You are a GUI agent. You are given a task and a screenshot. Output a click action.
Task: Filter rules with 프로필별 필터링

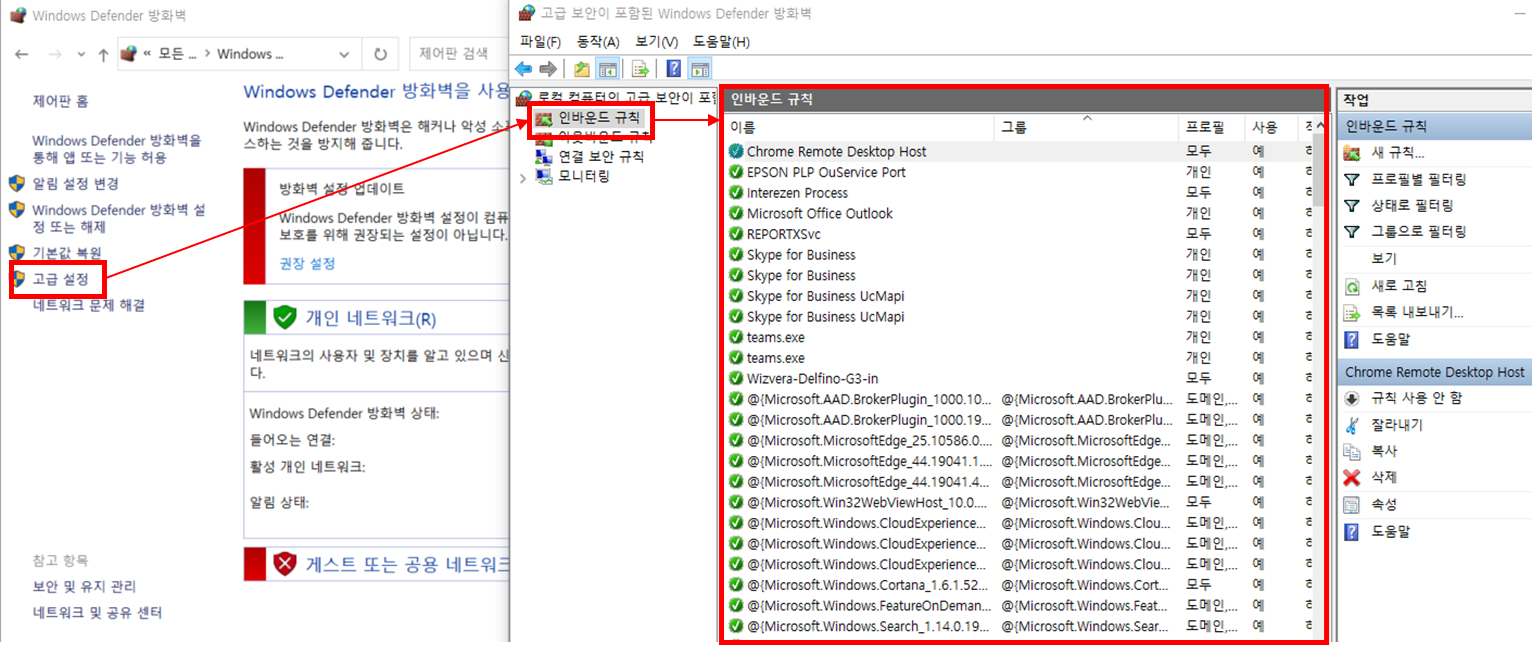1418,179
